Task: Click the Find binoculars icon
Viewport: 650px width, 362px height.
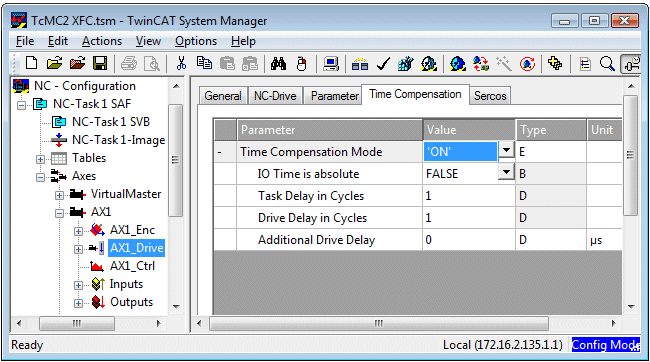Action: click(278, 63)
